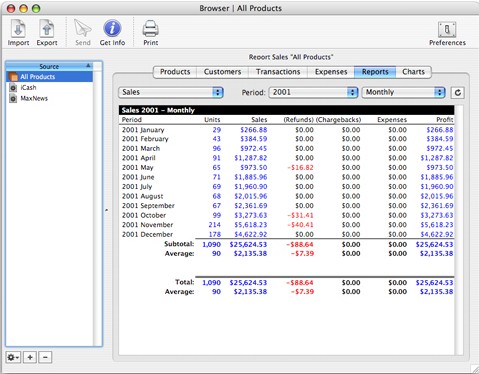Click the 2001 November row label
The image size is (479, 374).
click(x=147, y=225)
